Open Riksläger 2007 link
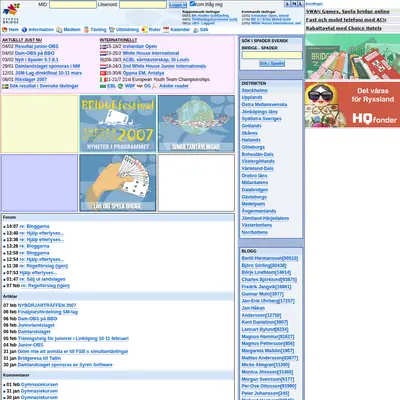Viewport: 400px width, 400px height. pyautogui.click(x=31, y=80)
